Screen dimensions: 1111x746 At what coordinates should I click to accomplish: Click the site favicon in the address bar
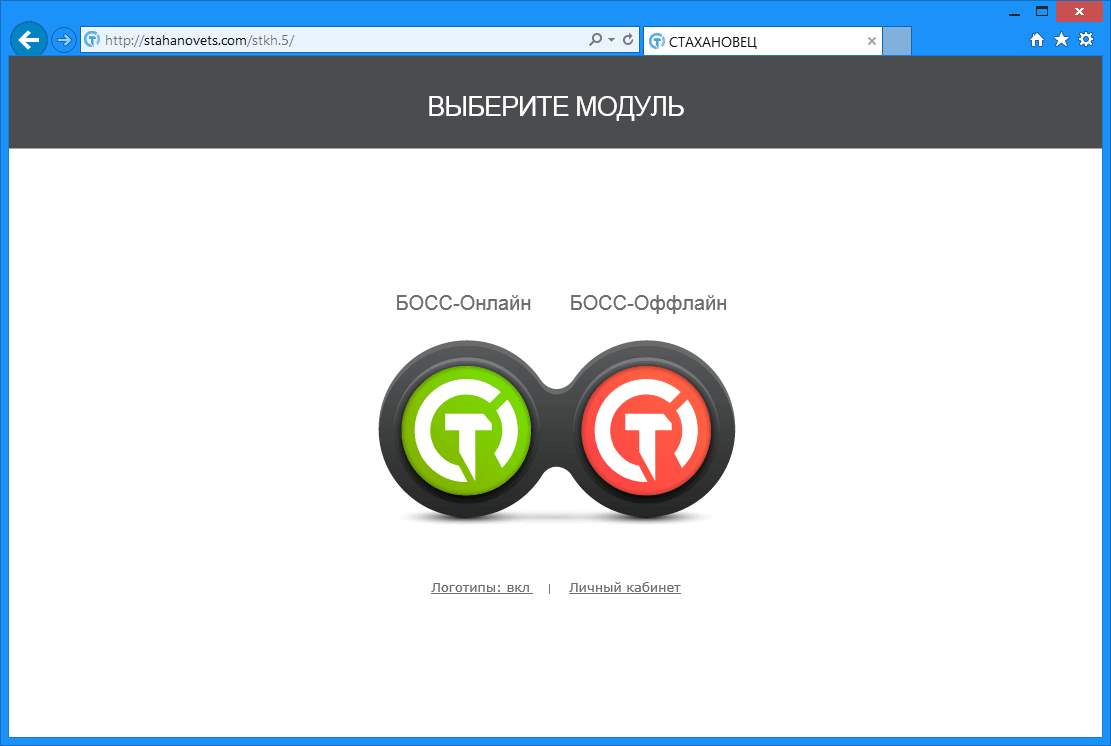coord(92,40)
